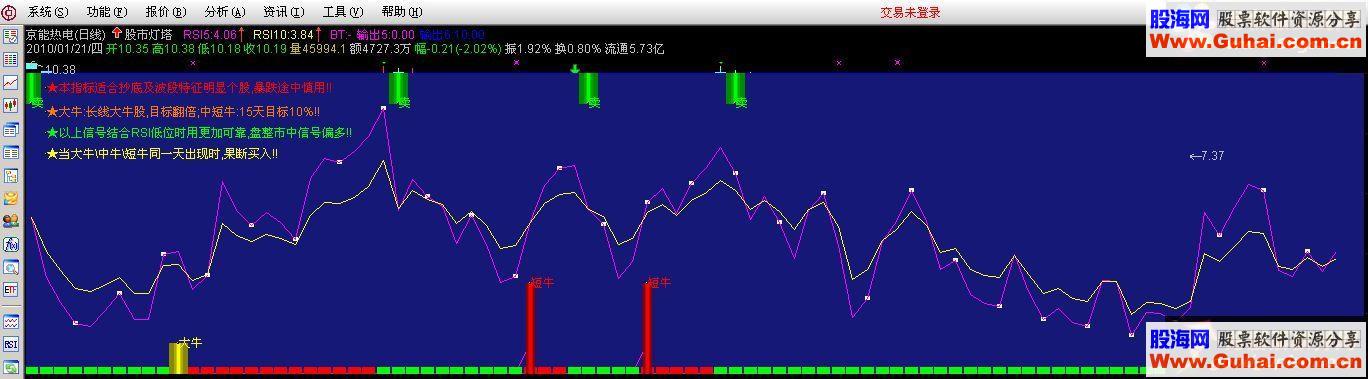Click the RSI indicator icon in sidebar
The height and width of the screenshot is (379, 1368).
10,344
